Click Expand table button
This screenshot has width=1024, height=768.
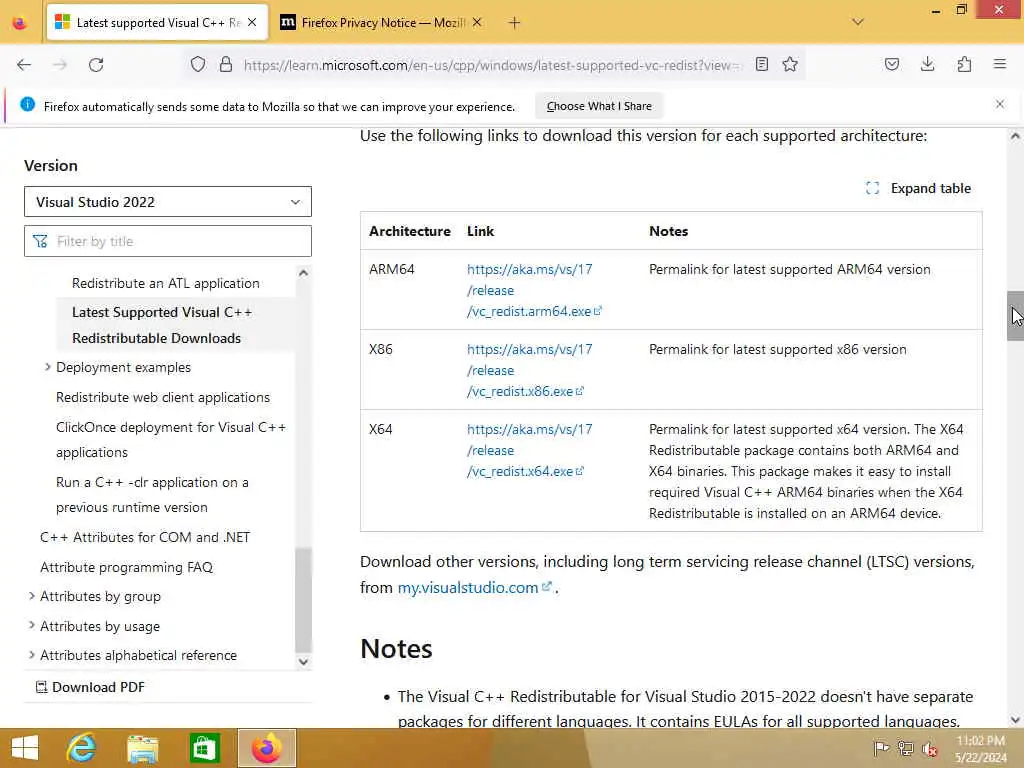coord(918,188)
